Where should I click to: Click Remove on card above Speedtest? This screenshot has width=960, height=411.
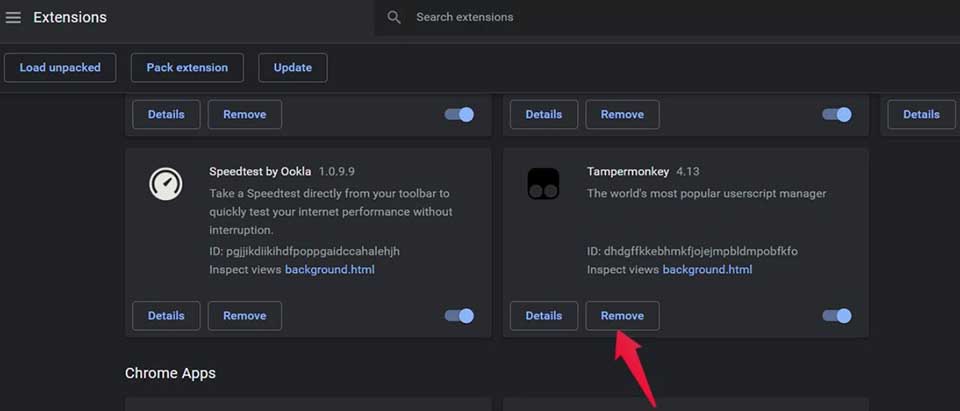pyautogui.click(x=245, y=115)
